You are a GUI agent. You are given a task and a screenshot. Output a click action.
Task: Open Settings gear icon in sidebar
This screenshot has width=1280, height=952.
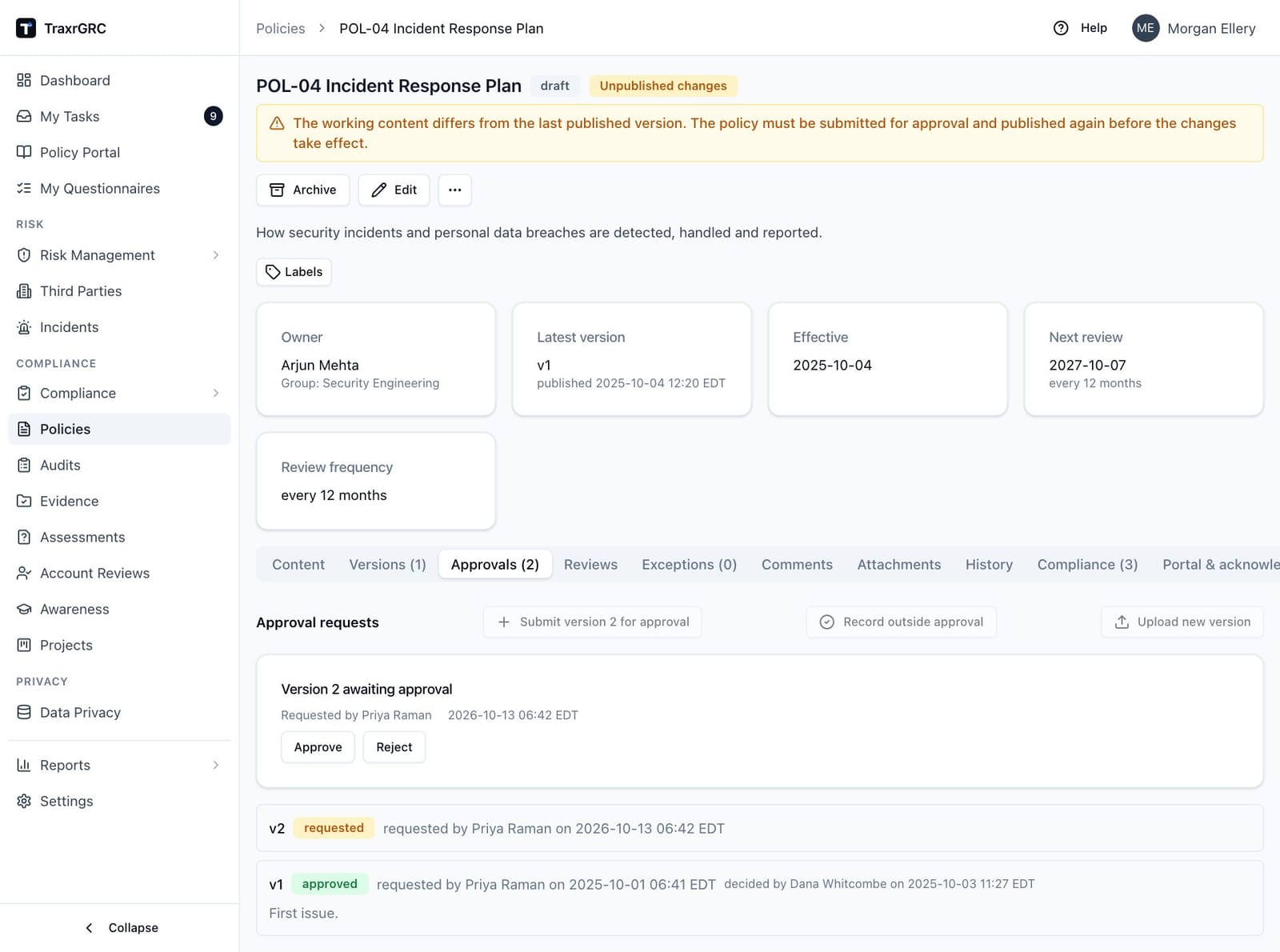(x=24, y=801)
